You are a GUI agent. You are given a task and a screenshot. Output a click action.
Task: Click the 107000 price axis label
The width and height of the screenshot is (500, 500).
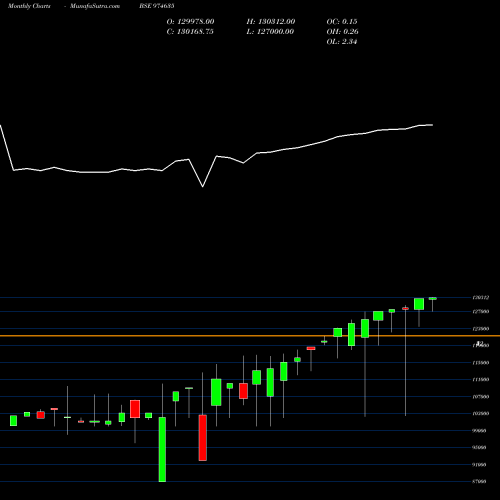pos(481,397)
